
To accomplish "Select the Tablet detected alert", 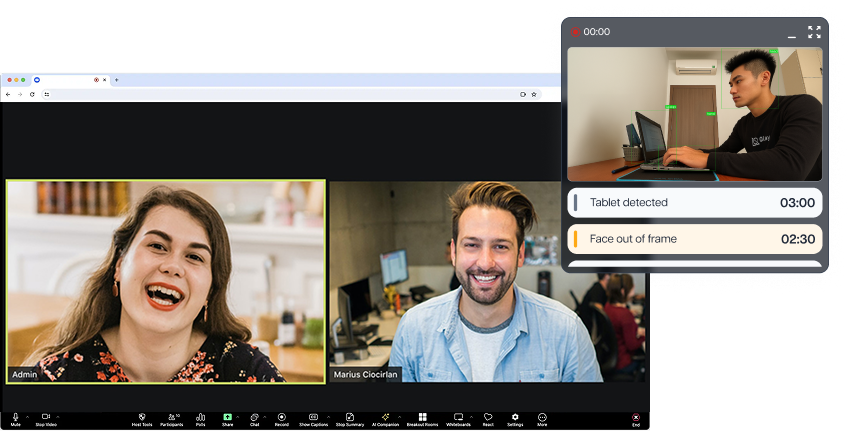I will [x=695, y=203].
